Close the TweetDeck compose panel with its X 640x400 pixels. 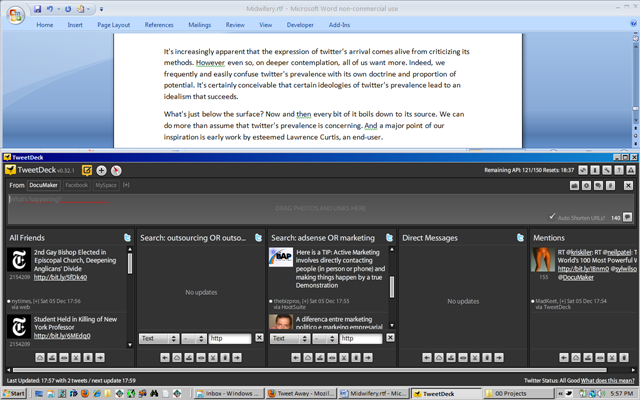click(628, 186)
